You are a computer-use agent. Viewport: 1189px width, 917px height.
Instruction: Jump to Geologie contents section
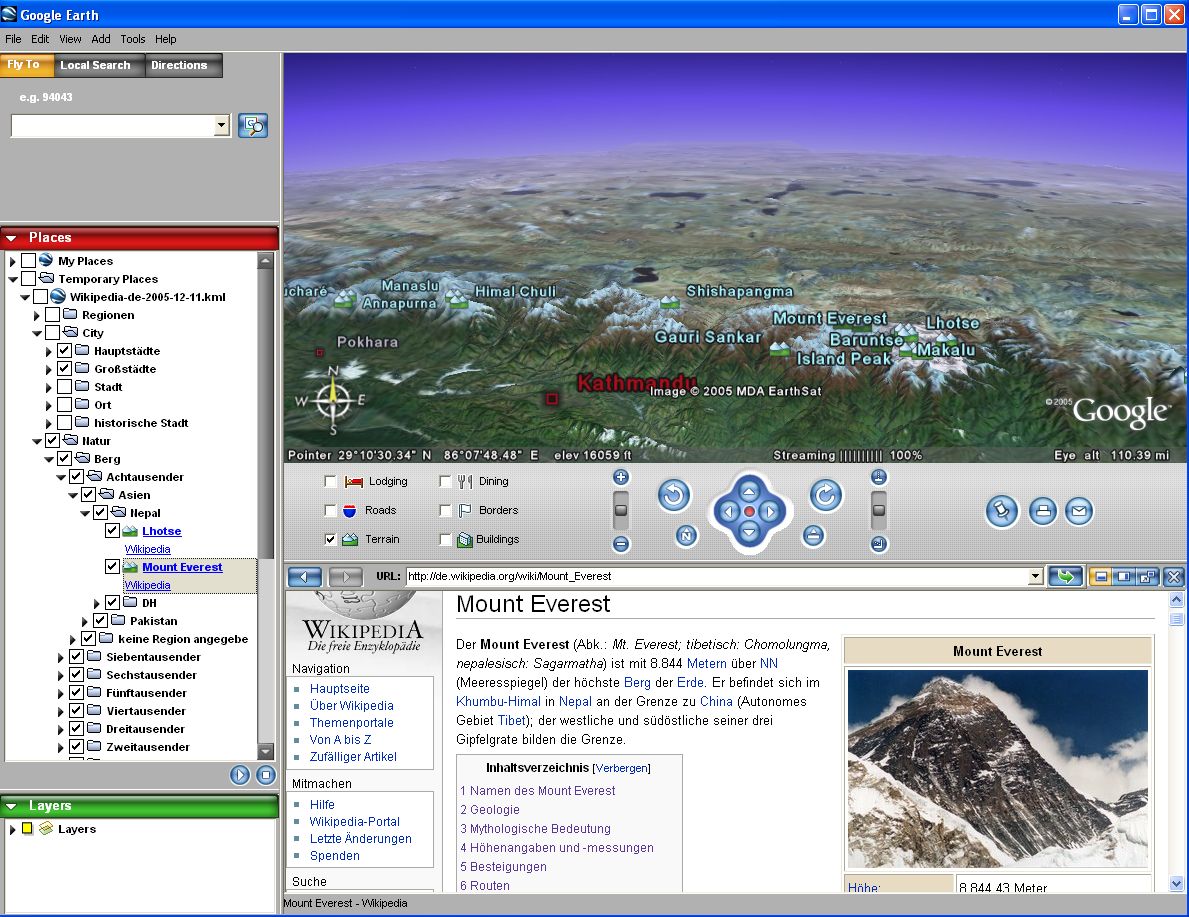[490, 810]
